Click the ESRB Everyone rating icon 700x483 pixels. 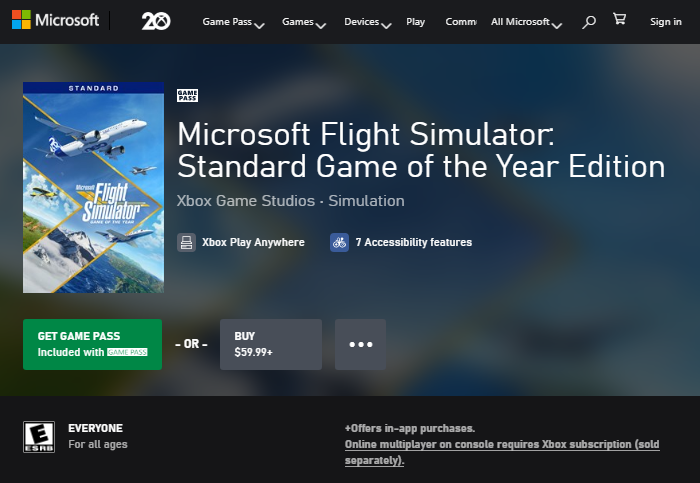(38, 436)
